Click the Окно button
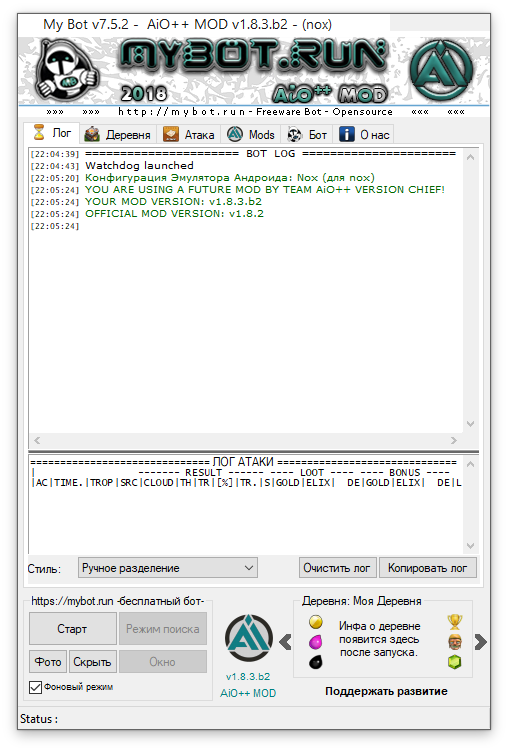This screenshot has height=751, width=508. 163,662
